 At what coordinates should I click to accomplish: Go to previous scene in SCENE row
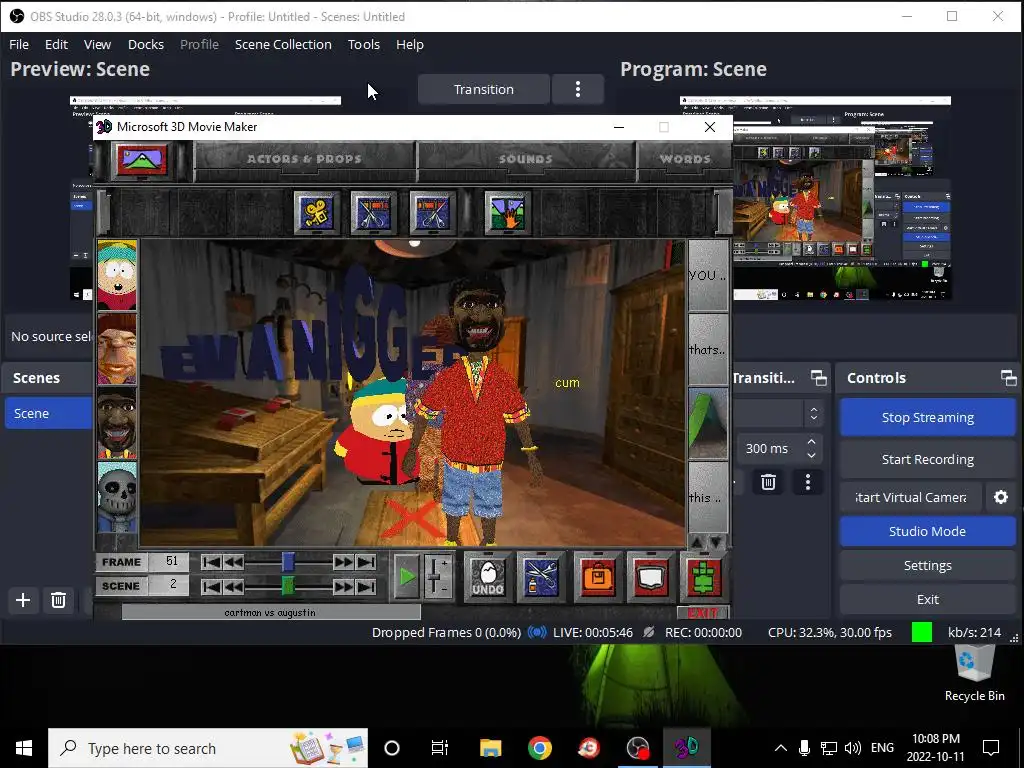pos(233,586)
